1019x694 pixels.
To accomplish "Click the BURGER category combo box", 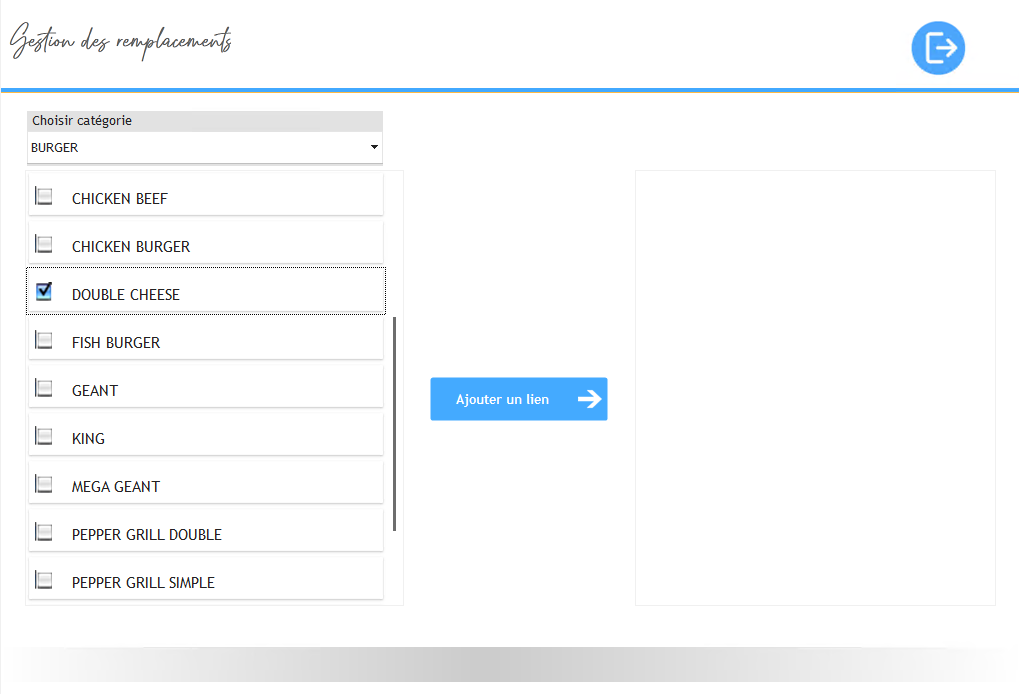I will coord(200,148).
